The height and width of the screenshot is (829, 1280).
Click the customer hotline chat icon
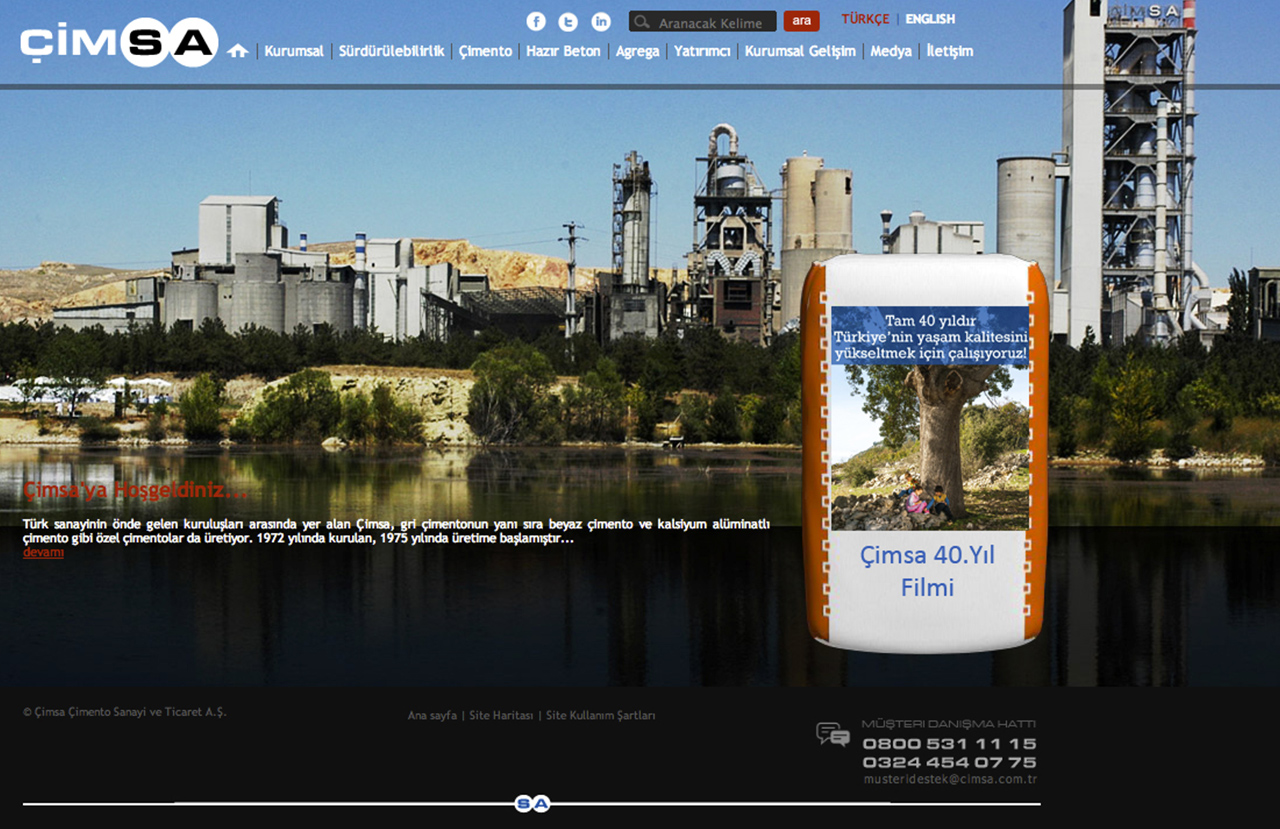tap(832, 735)
